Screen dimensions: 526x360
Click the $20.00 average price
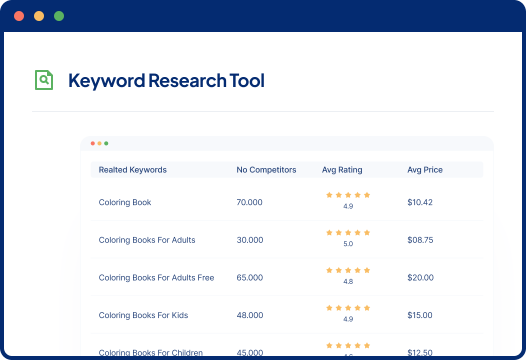pos(421,277)
